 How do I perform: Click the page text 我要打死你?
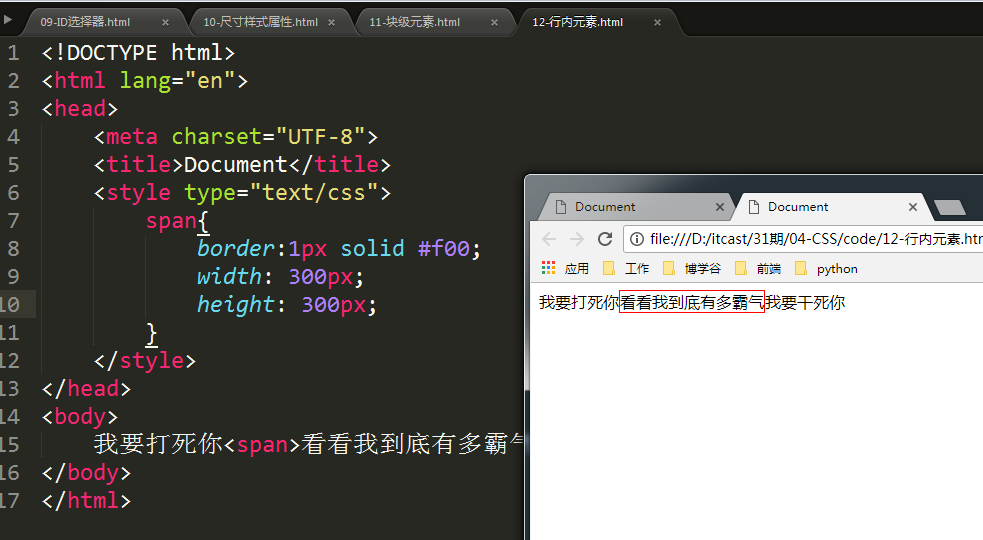point(579,302)
